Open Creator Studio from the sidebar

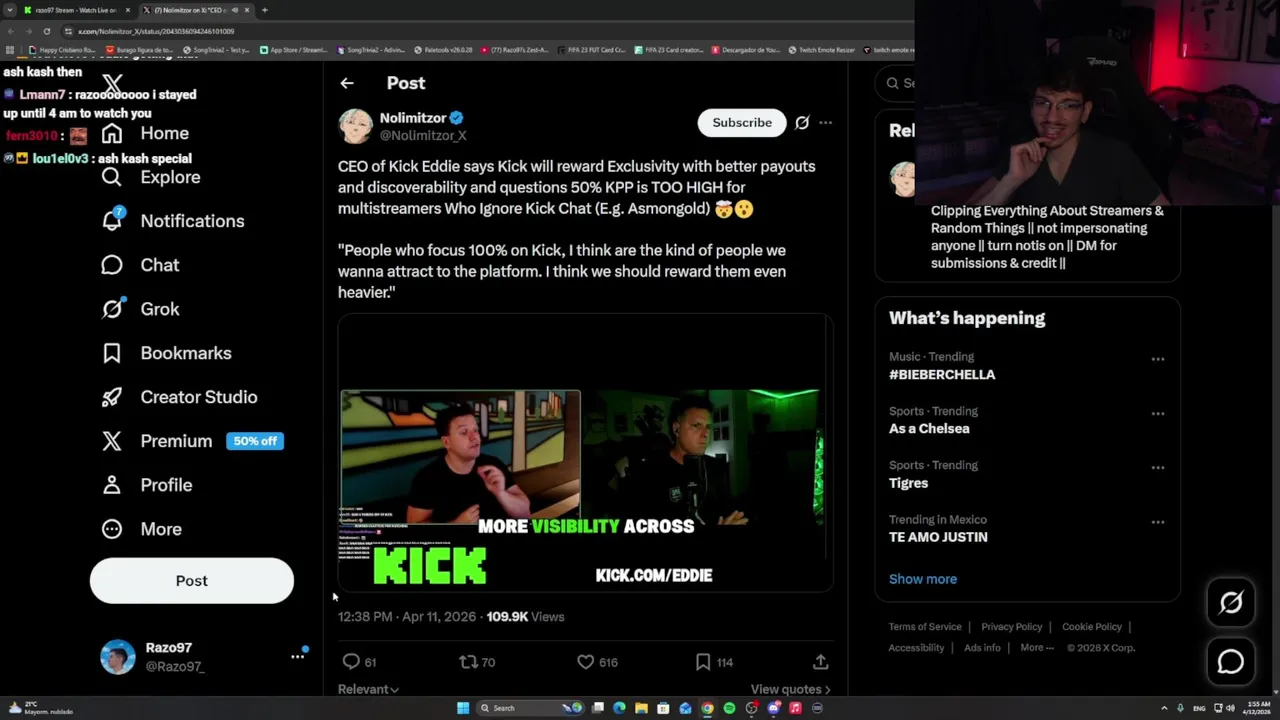[x=179, y=397]
